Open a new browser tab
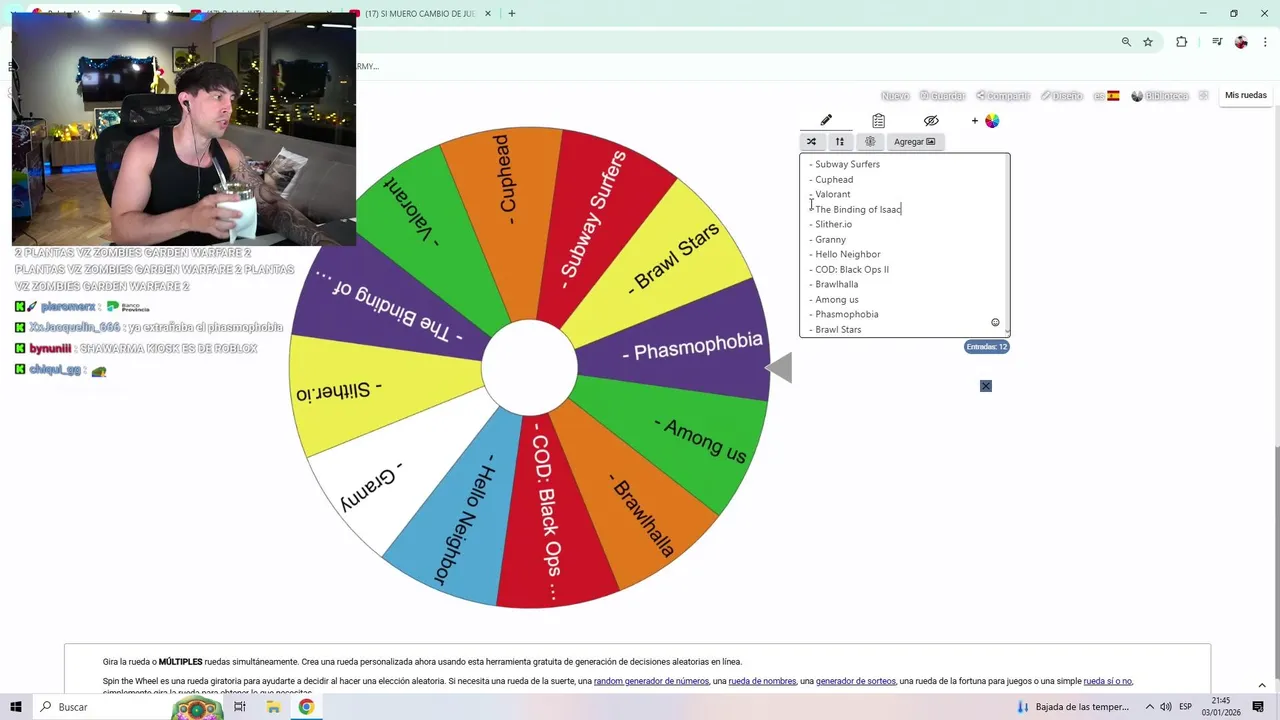1280x720 pixels. (511, 14)
